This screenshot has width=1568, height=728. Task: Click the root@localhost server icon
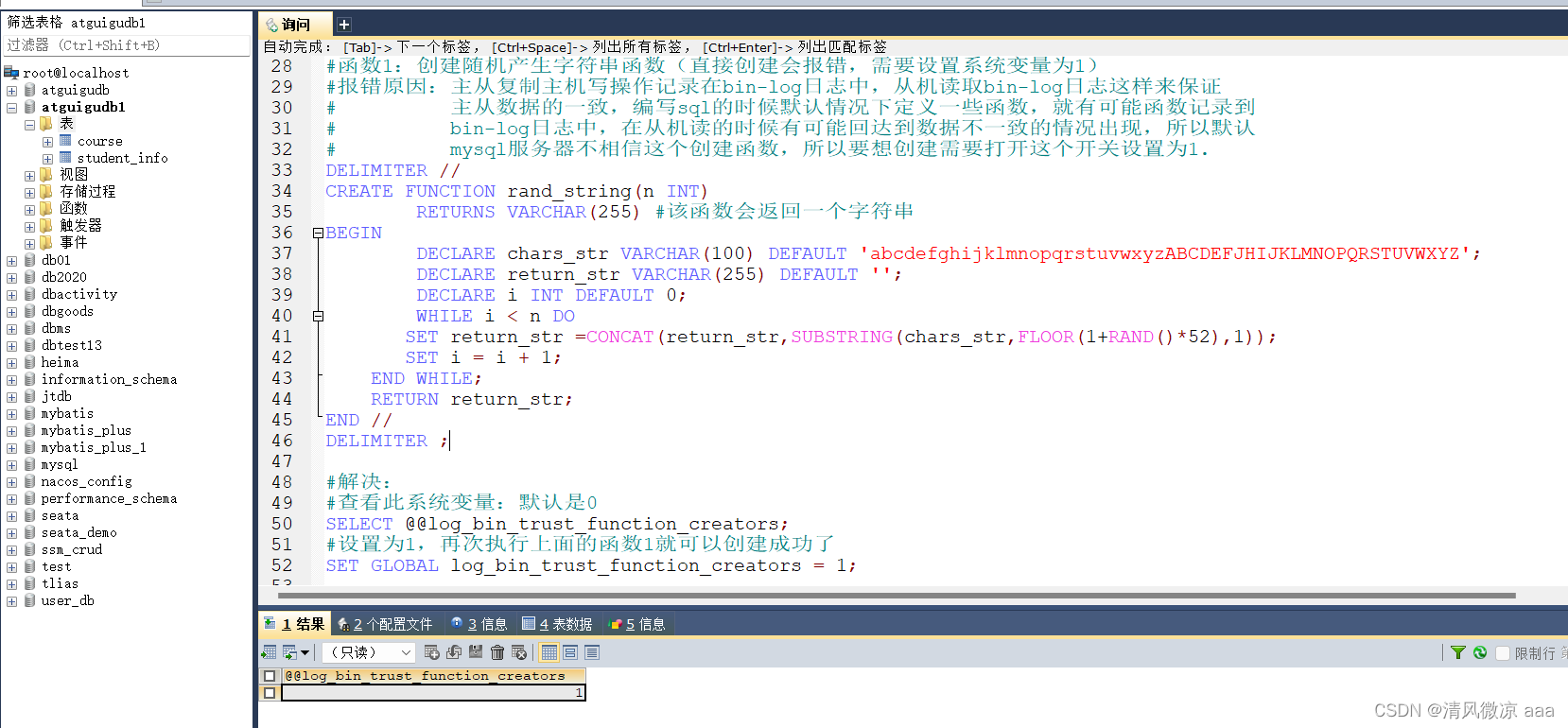tap(12, 73)
